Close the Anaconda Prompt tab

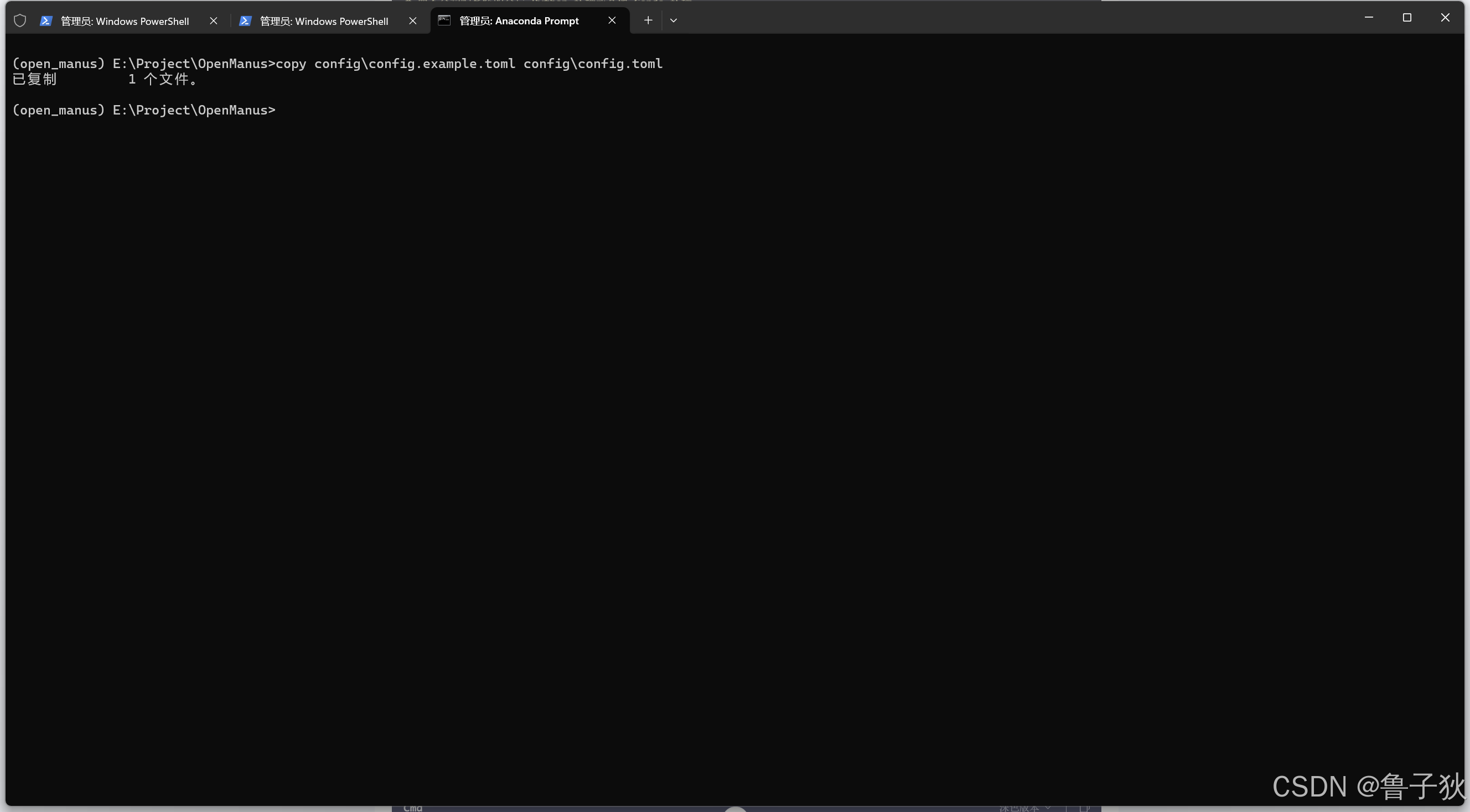(612, 20)
